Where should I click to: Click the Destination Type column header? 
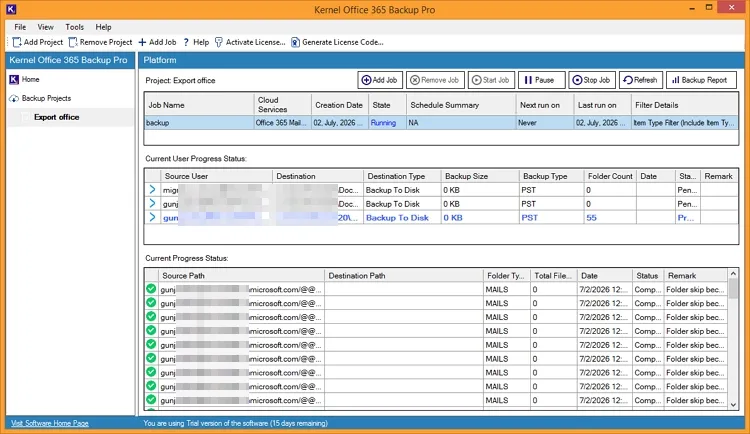[x=402, y=176]
